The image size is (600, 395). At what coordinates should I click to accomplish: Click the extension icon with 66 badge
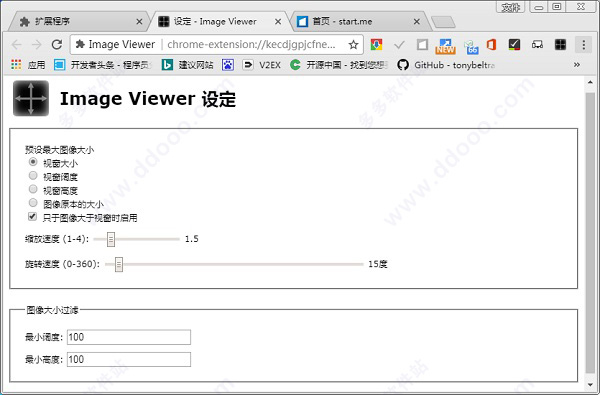pos(471,47)
